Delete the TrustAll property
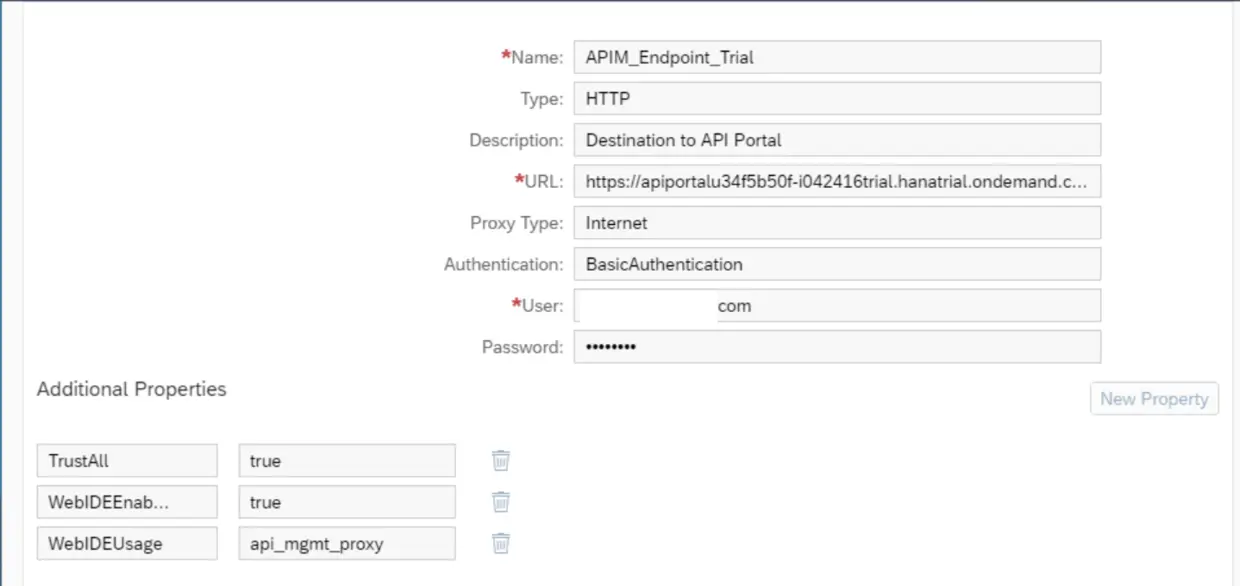This screenshot has height=586, width=1240. 501,460
